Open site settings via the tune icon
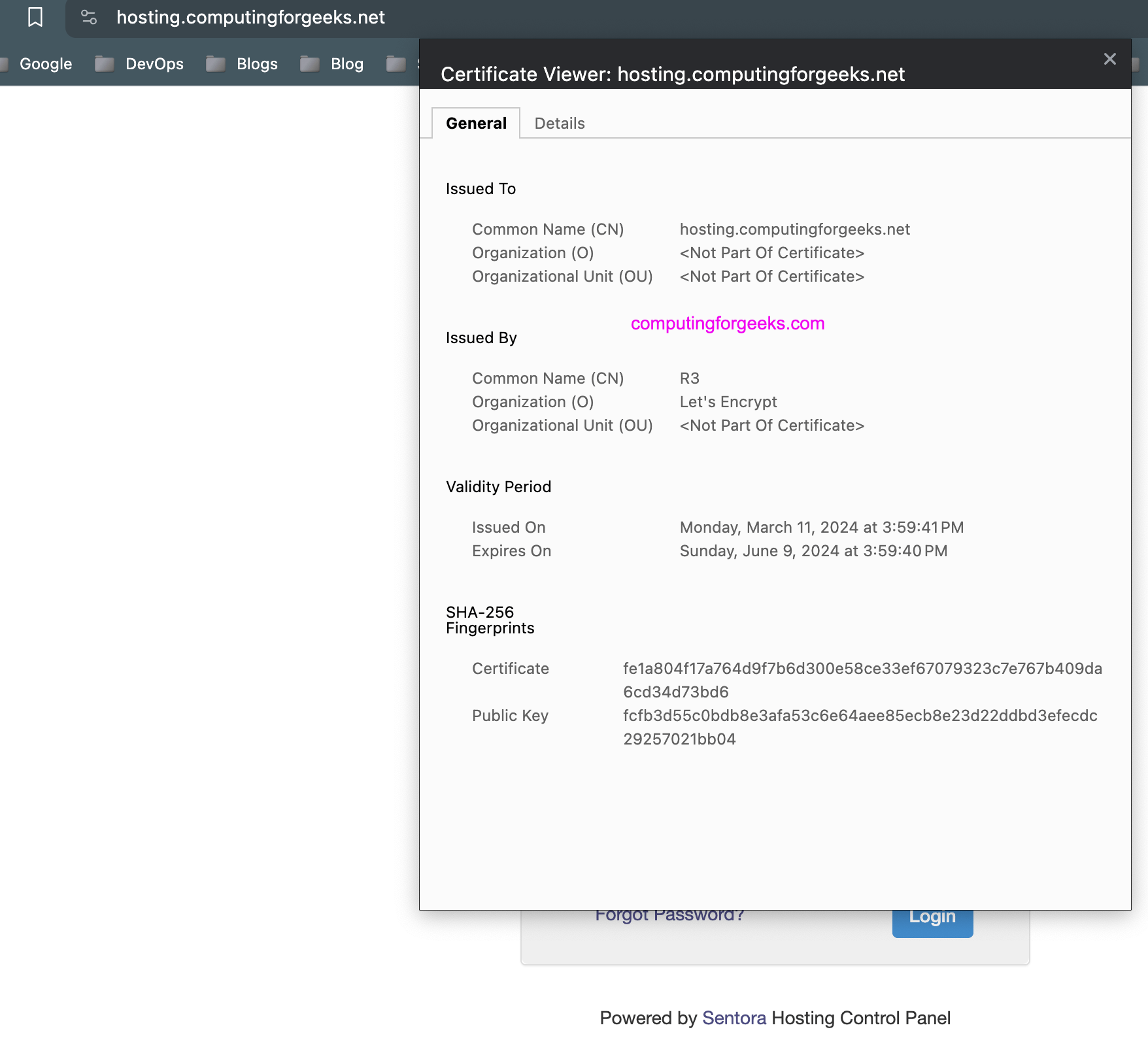This screenshot has width=1148, height=1055. [89, 17]
